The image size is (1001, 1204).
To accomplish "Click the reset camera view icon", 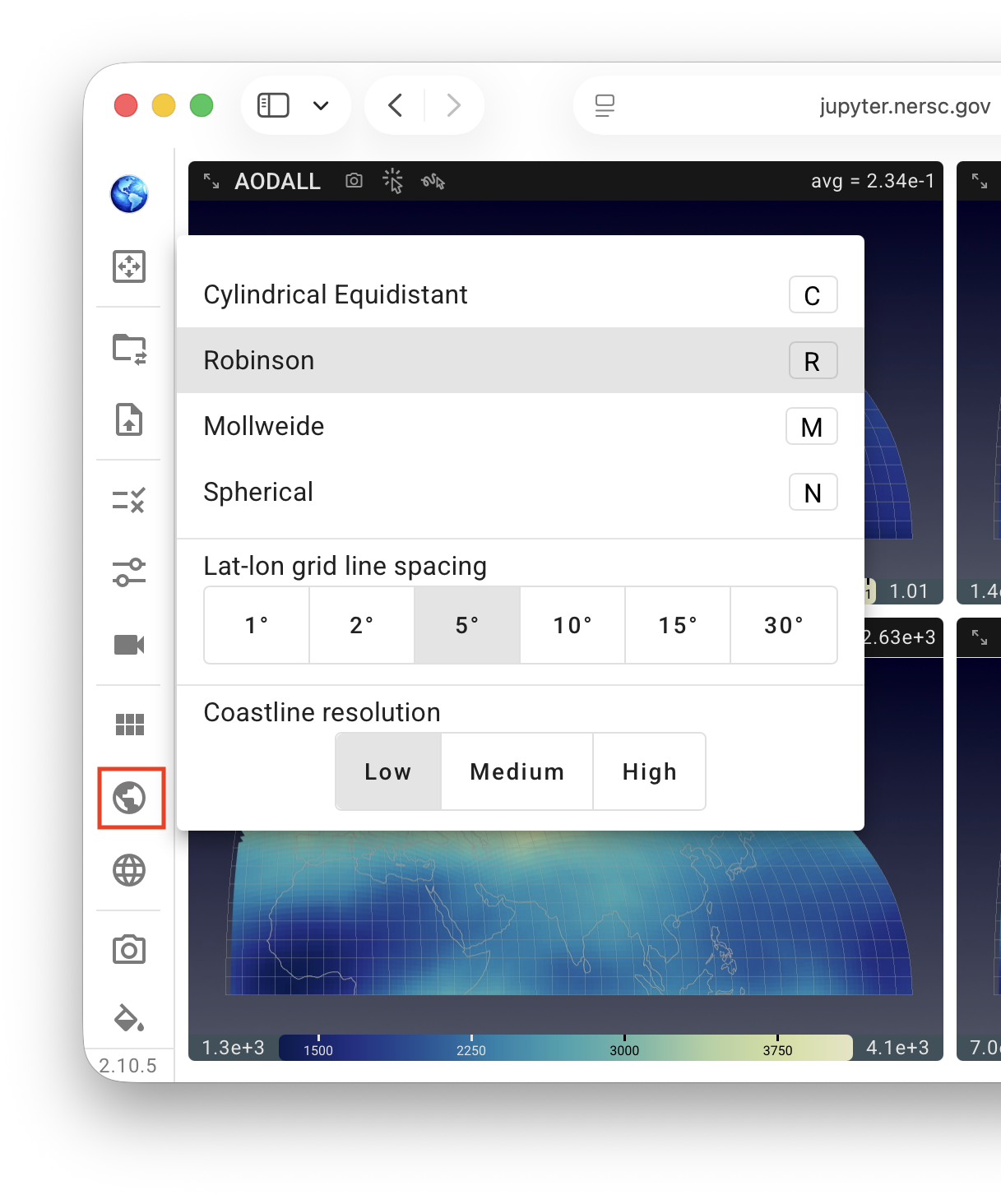I will pyautogui.click(x=129, y=266).
